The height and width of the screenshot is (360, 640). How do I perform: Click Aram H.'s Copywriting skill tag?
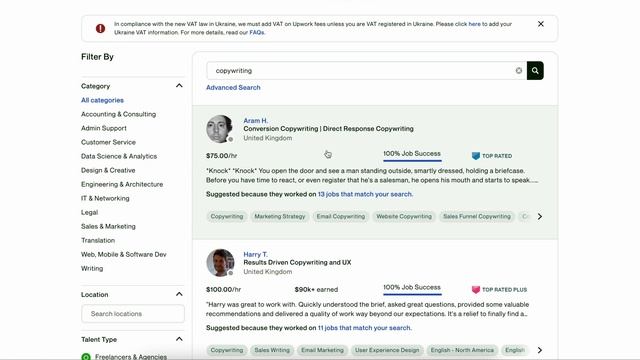(x=227, y=216)
